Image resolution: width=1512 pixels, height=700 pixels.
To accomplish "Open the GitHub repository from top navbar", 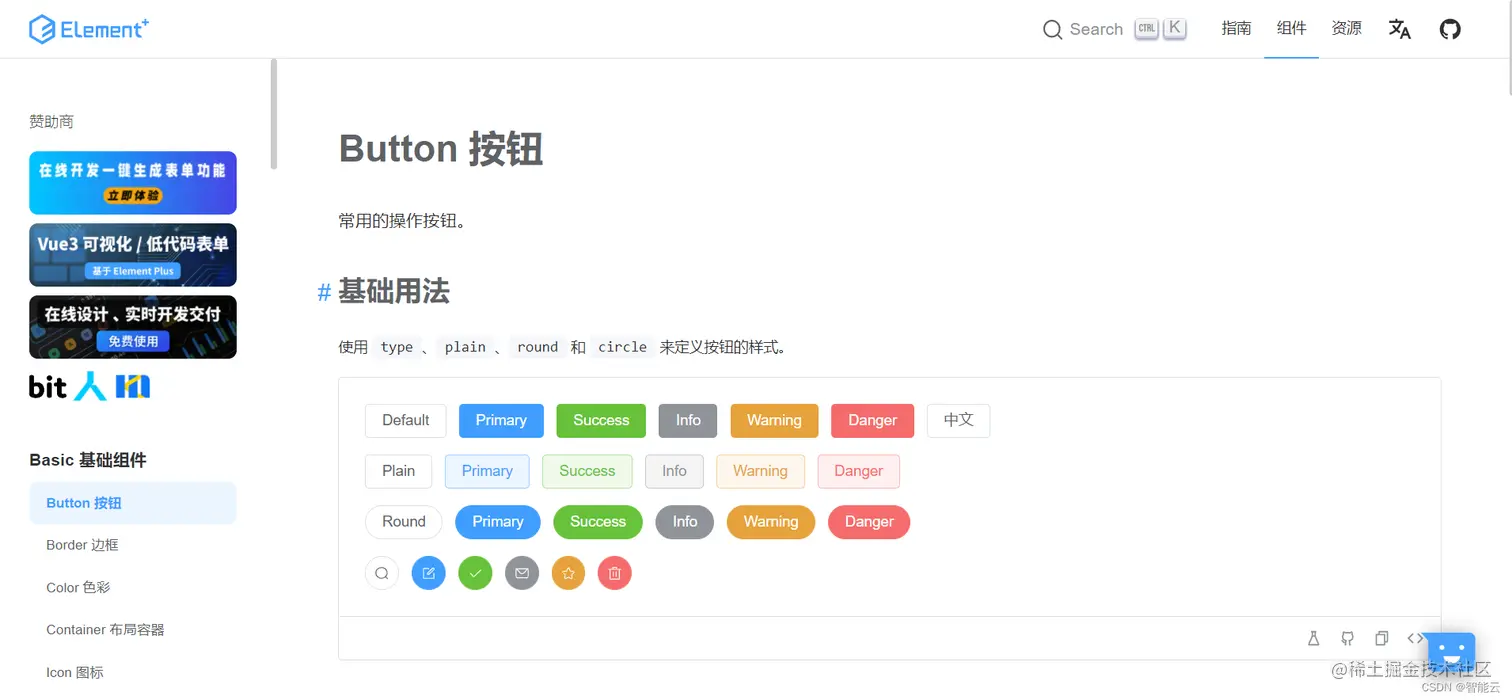I will point(1450,29).
